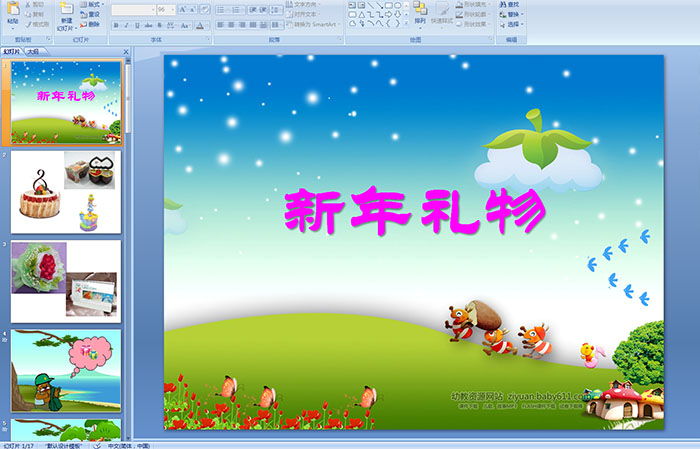Select the straight Line shape
The image size is (700, 449).
pos(371,5)
